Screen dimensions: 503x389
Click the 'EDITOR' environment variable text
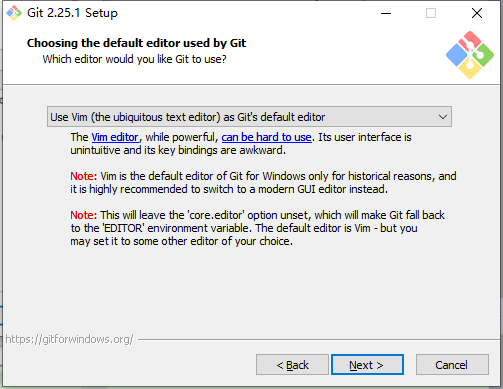pos(124,228)
